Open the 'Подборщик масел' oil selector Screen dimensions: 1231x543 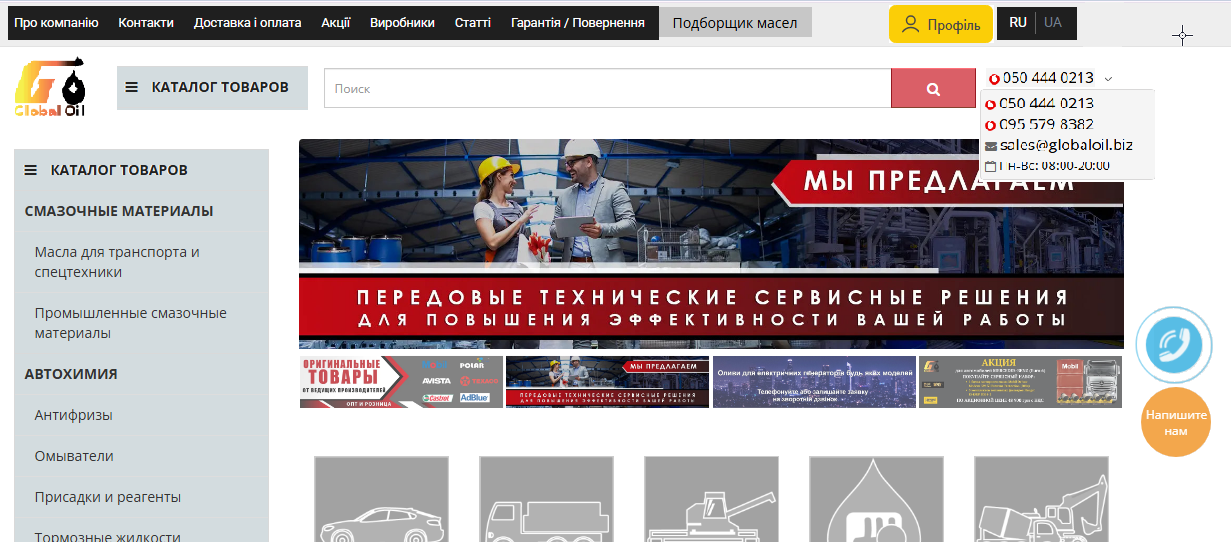tap(735, 23)
